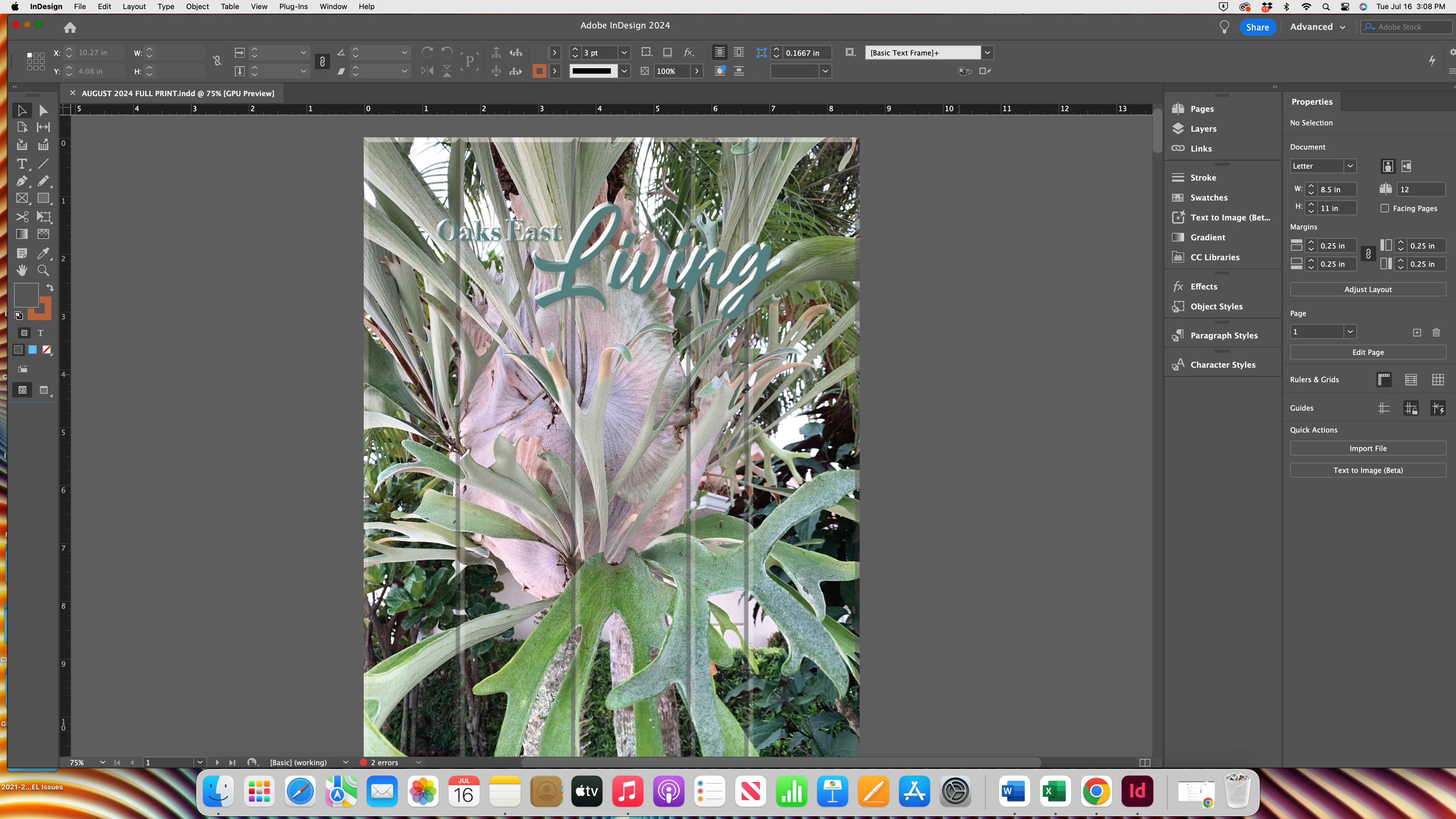1456x819 pixels.
Task: Click the Adjust Layout button
Action: tap(1368, 289)
